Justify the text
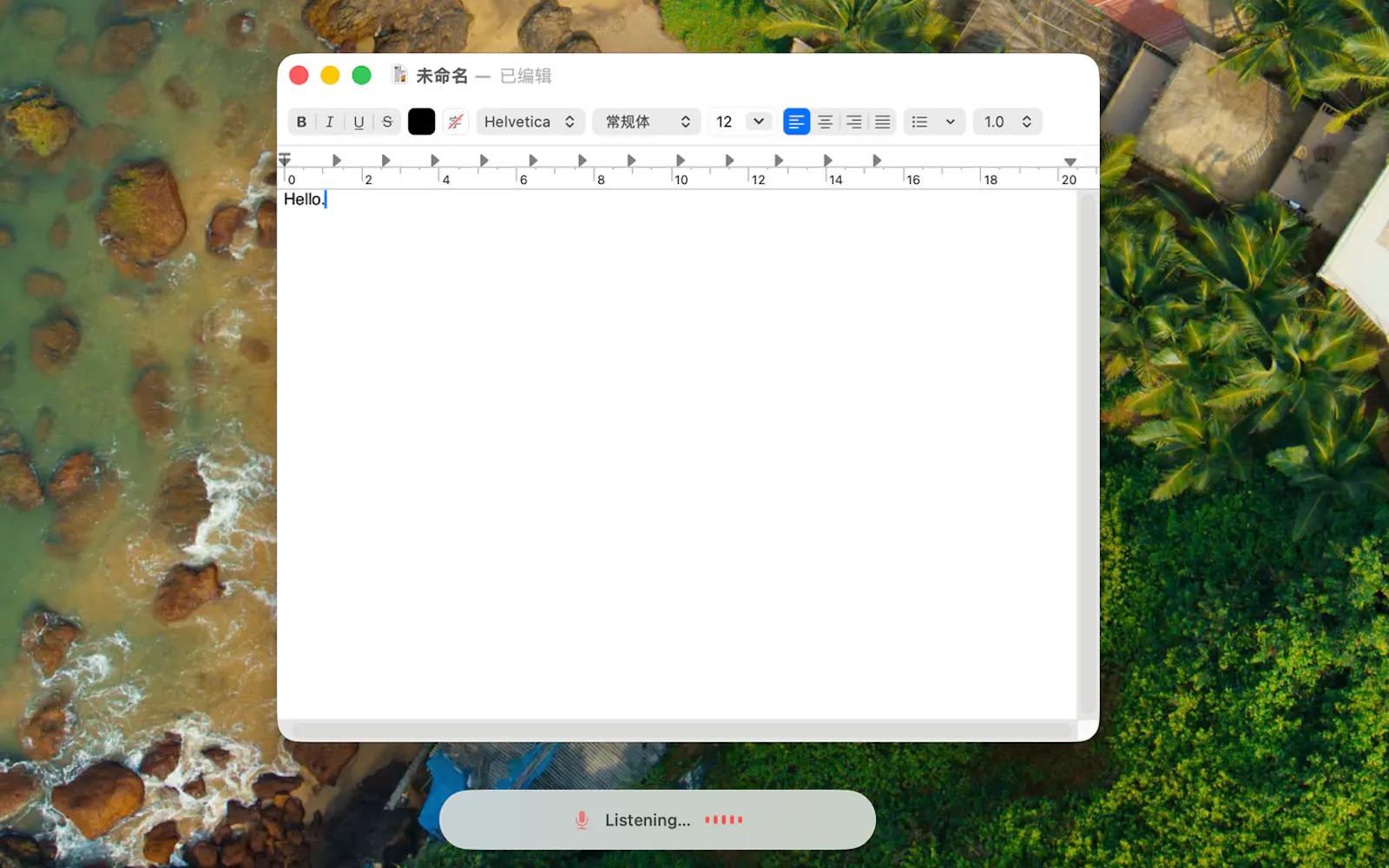This screenshot has width=1389, height=868. tap(883, 122)
